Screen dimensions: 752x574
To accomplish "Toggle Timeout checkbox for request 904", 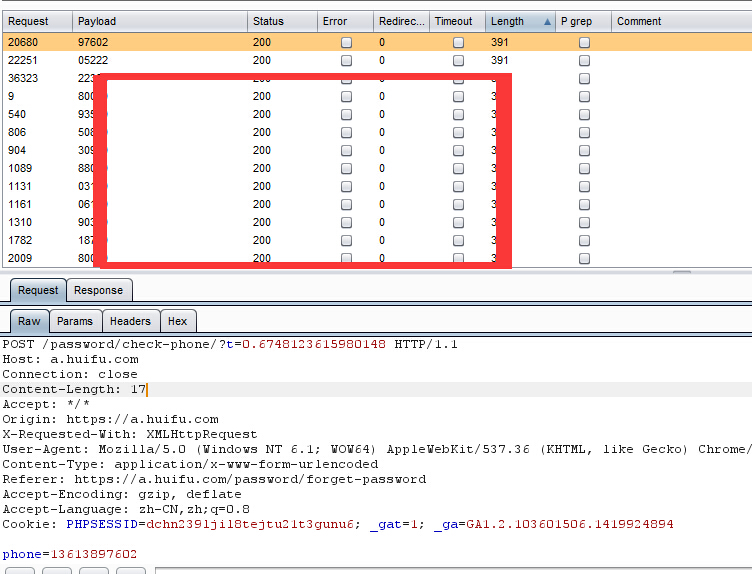I will (x=458, y=151).
